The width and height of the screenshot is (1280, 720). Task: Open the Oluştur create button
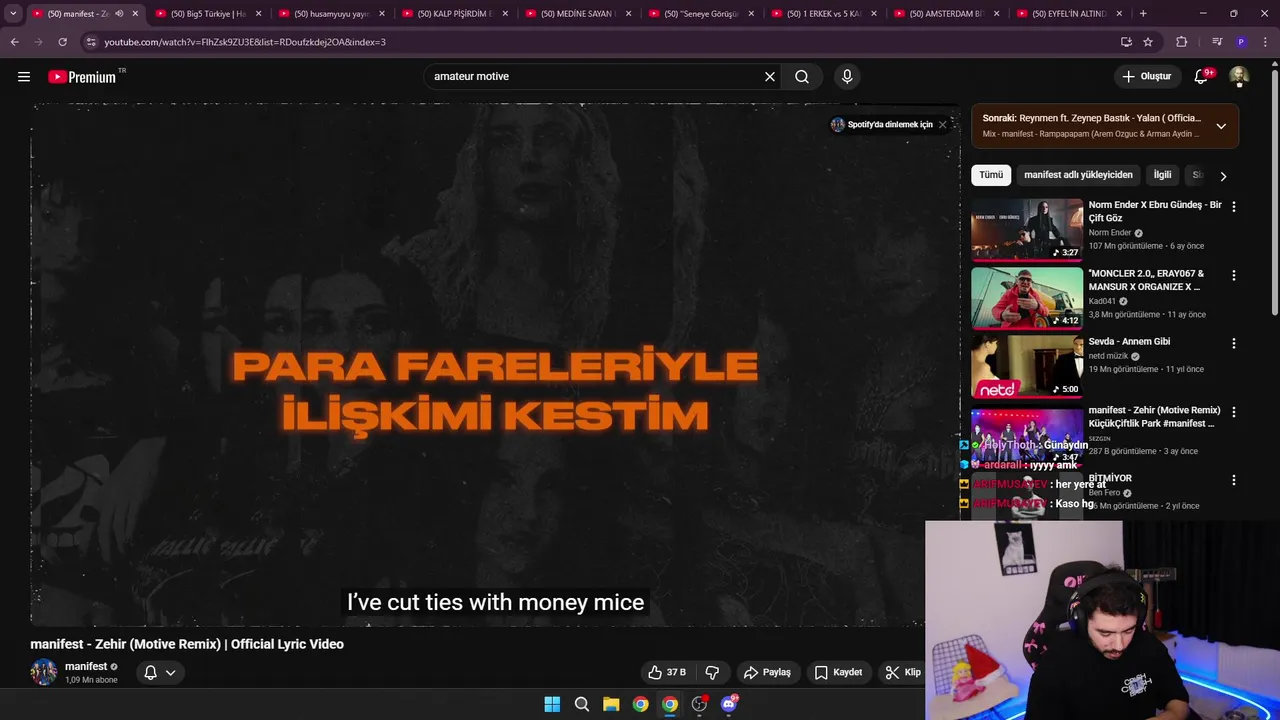(x=1146, y=76)
